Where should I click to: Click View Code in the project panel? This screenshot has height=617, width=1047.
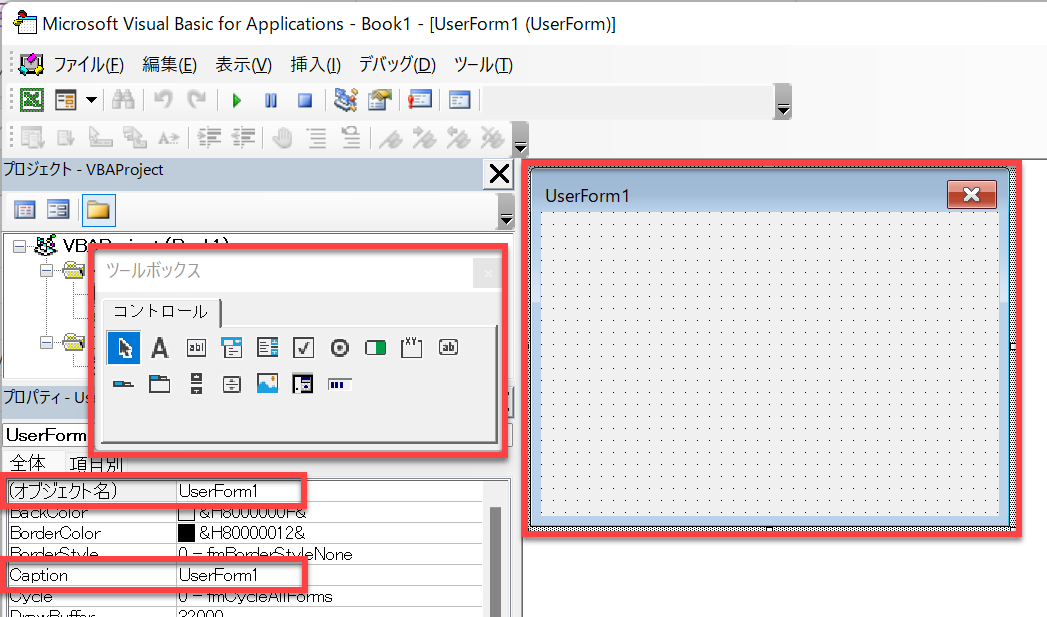(25, 210)
